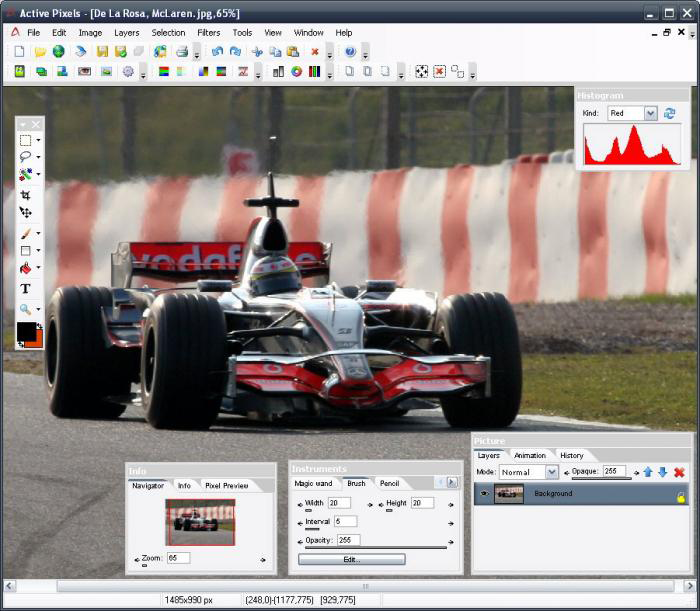
Task: Pick the paint bucket Fill tool
Action: coord(25,268)
